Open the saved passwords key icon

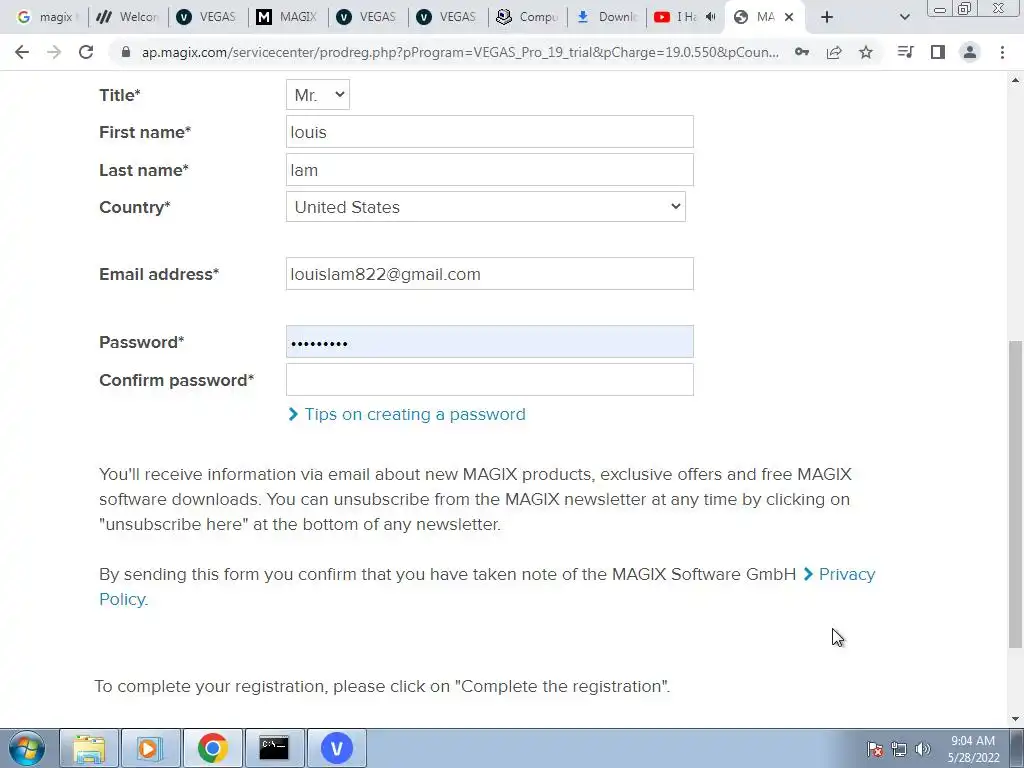click(802, 52)
